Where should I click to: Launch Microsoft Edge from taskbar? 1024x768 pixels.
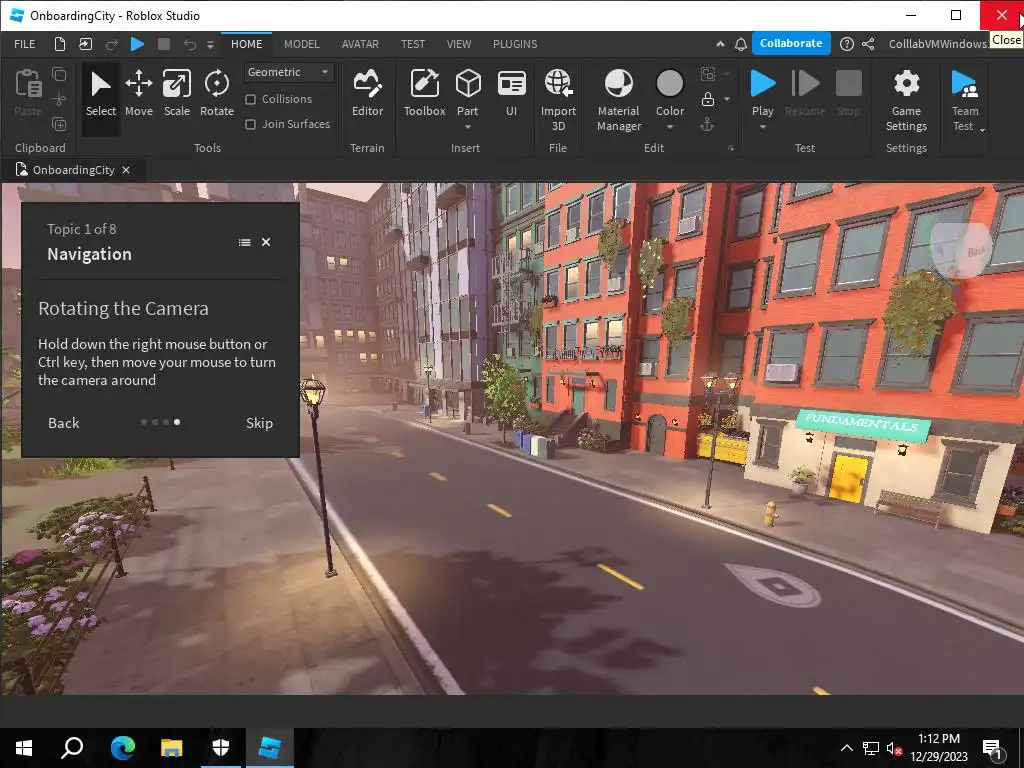point(122,748)
